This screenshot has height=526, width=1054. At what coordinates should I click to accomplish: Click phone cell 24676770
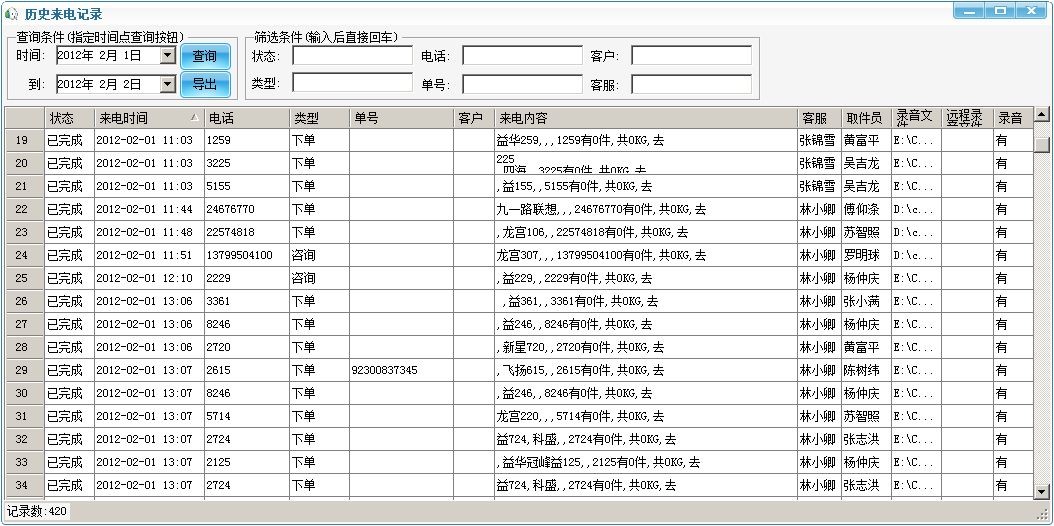pyautogui.click(x=247, y=210)
